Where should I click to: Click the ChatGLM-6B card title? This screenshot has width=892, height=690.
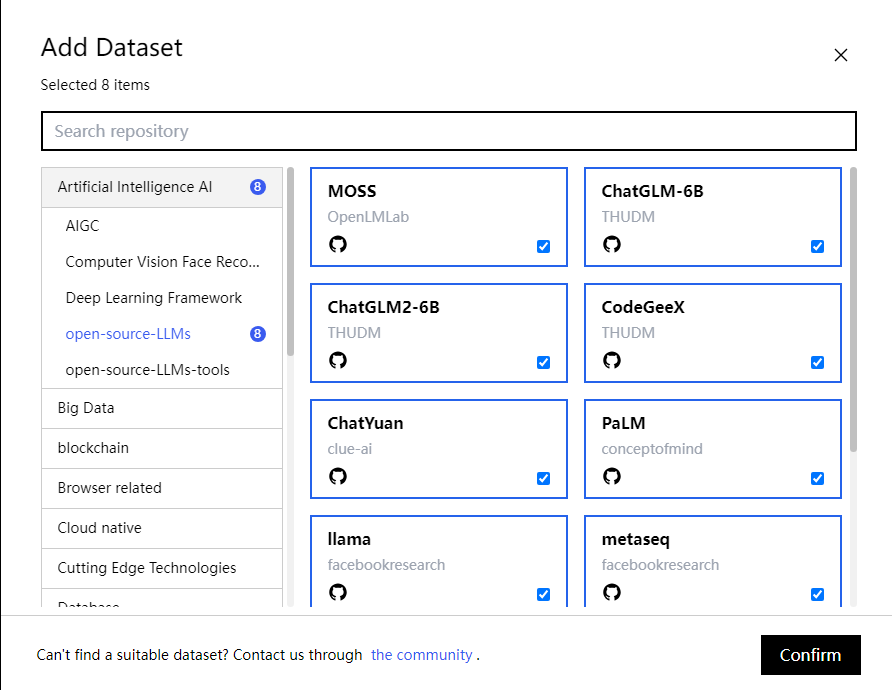(x=653, y=191)
